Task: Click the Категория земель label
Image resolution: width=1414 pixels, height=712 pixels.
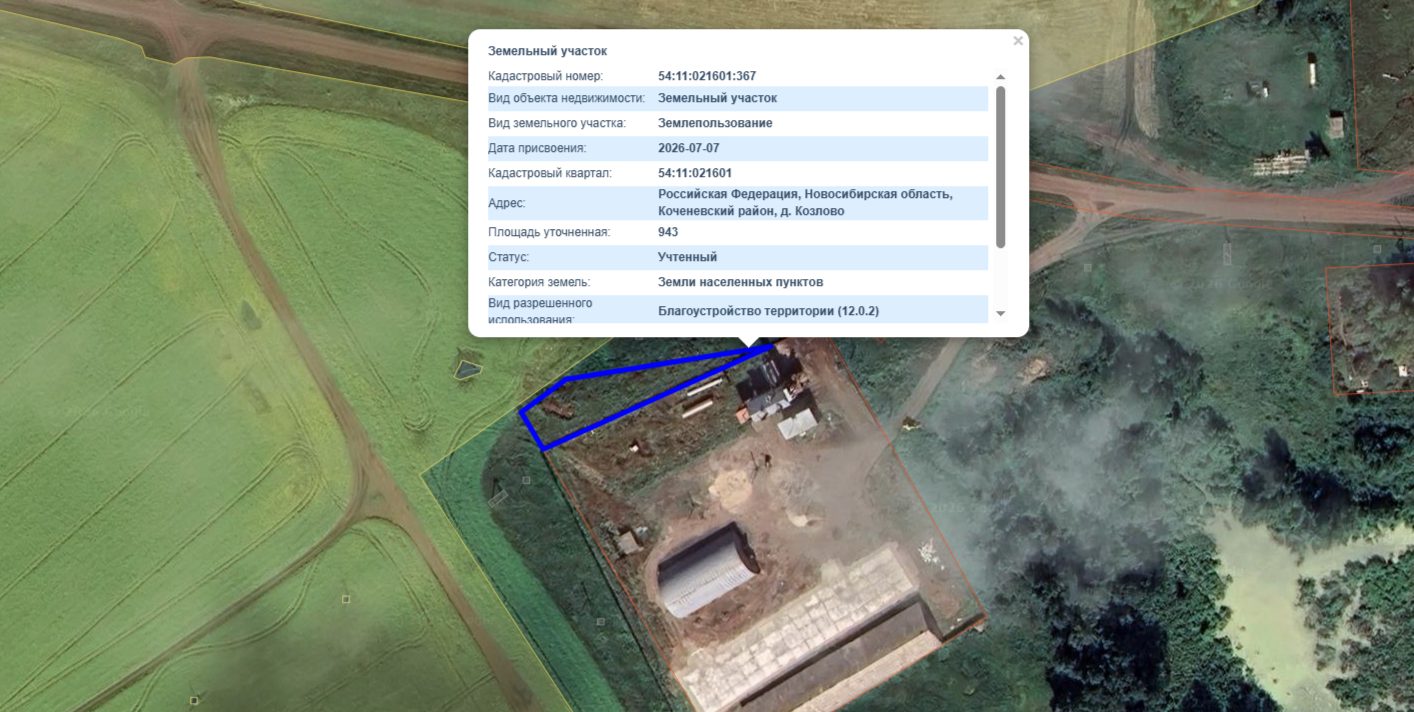Action: (x=539, y=282)
